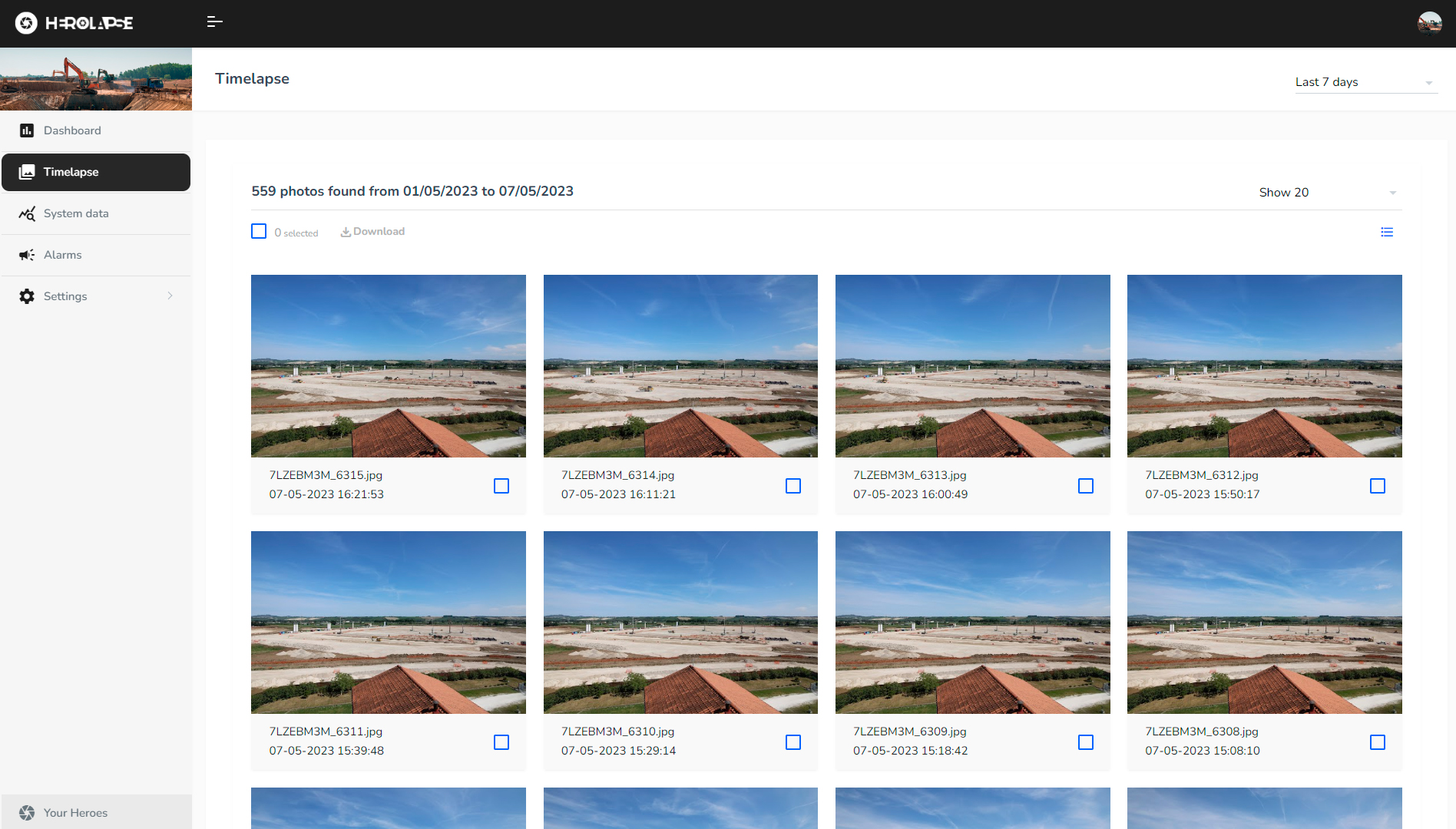The height and width of the screenshot is (829, 1456).
Task: Click timestamp 07-05-2023 15:18:42
Action: pos(910,751)
